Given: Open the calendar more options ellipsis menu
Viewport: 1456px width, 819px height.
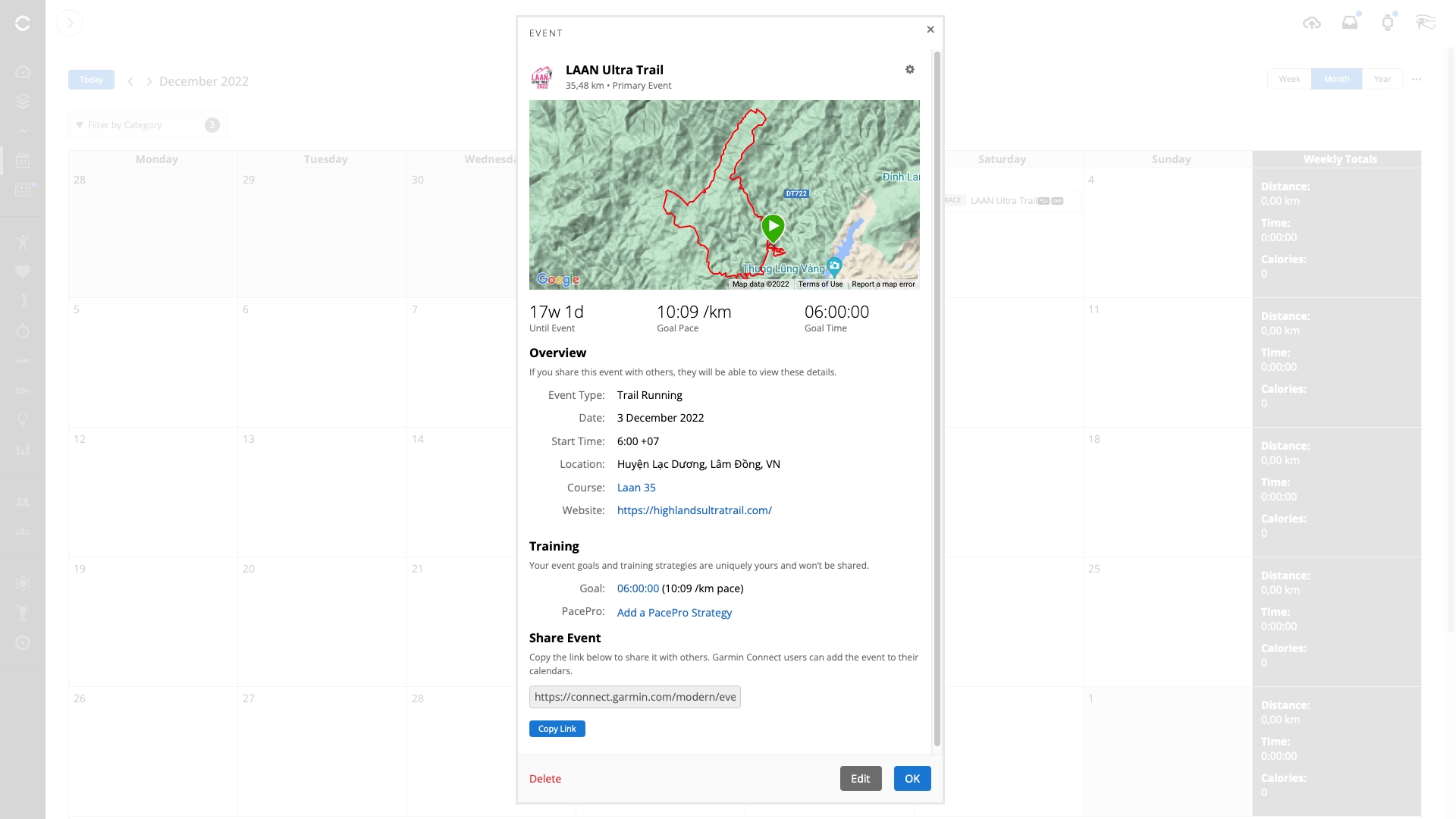Looking at the screenshot, I should 1417,79.
